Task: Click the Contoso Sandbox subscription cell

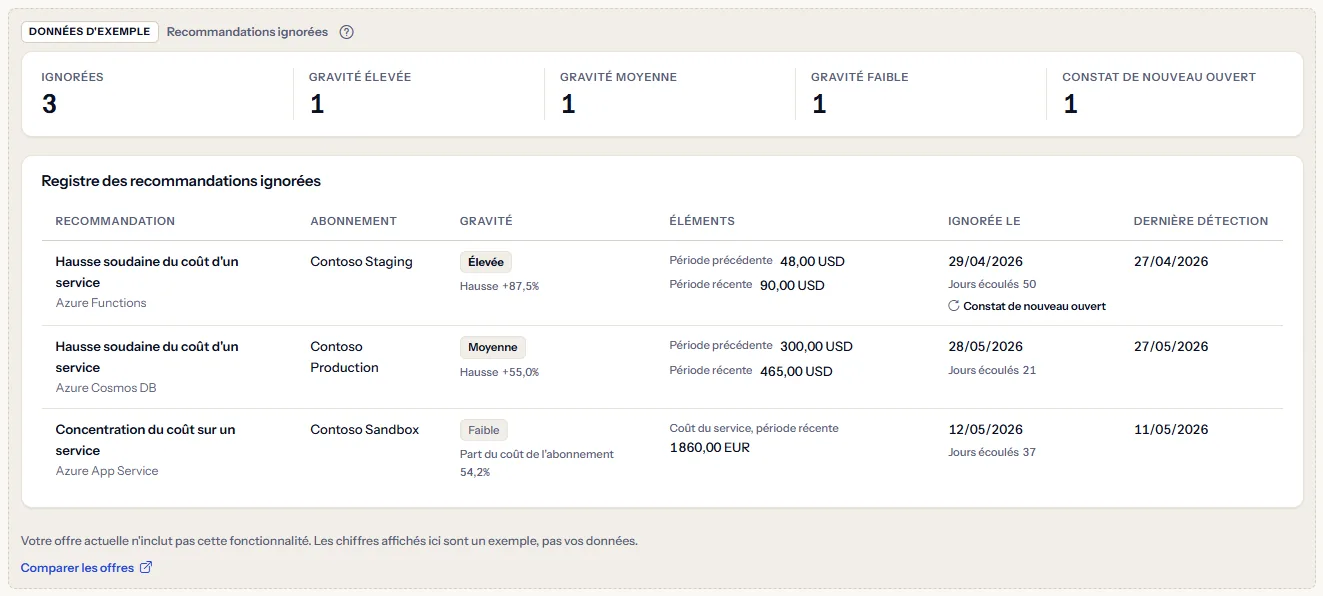Action: point(365,430)
